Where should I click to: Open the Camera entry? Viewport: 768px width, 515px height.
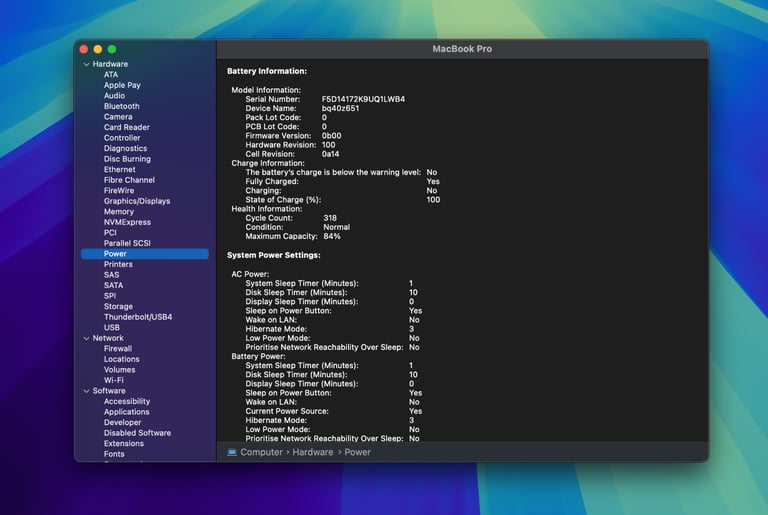(118, 117)
